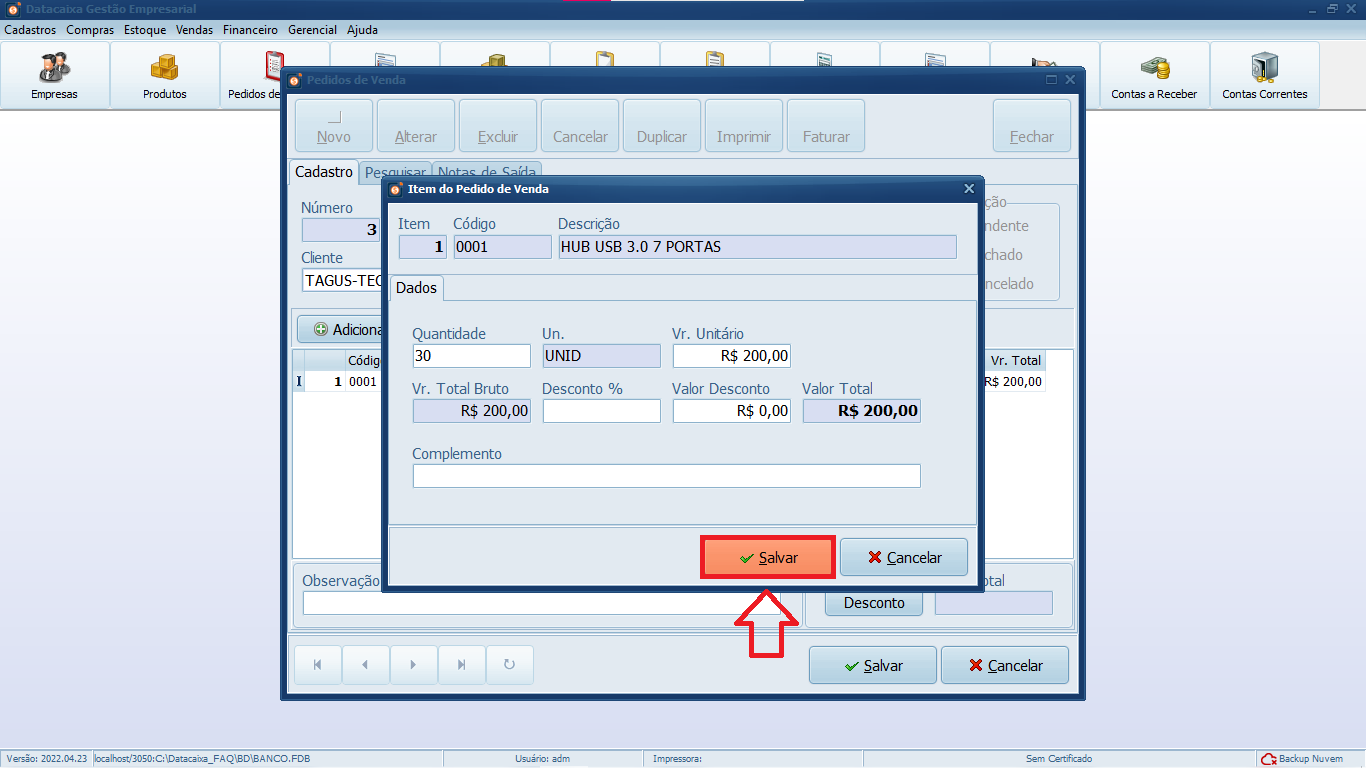The width and height of the screenshot is (1366, 768).
Task: Open Contas a Receber icon
Action: click(x=1154, y=75)
